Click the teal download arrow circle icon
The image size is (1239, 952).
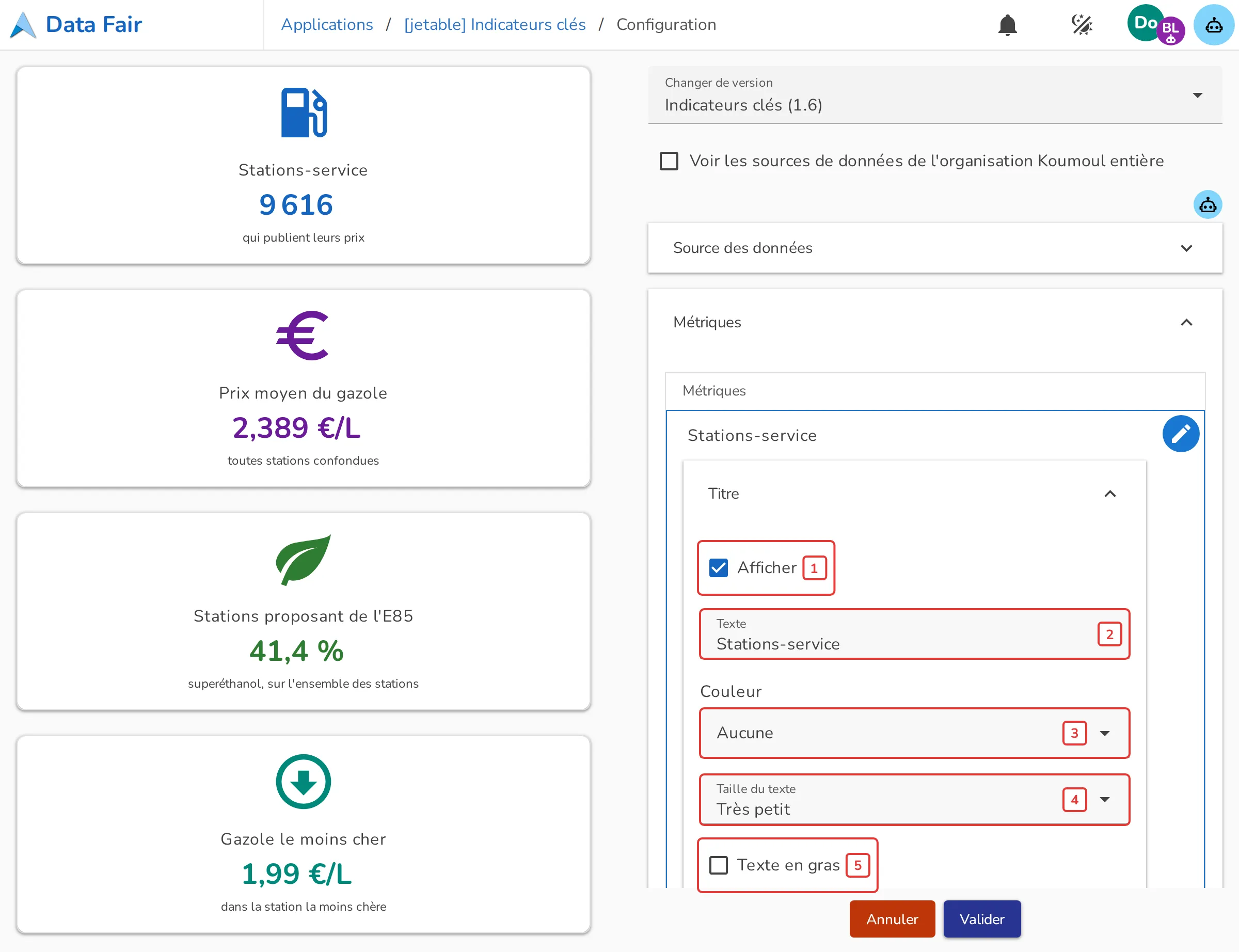coord(303,782)
